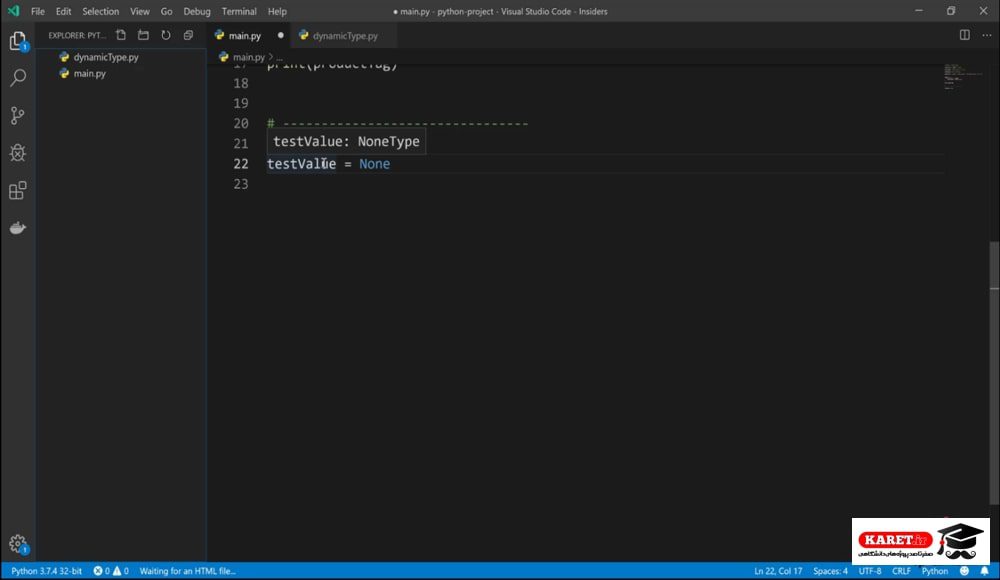Click the testValue variable on line 22
Screen dimensions: 1000x580
coord(301,164)
